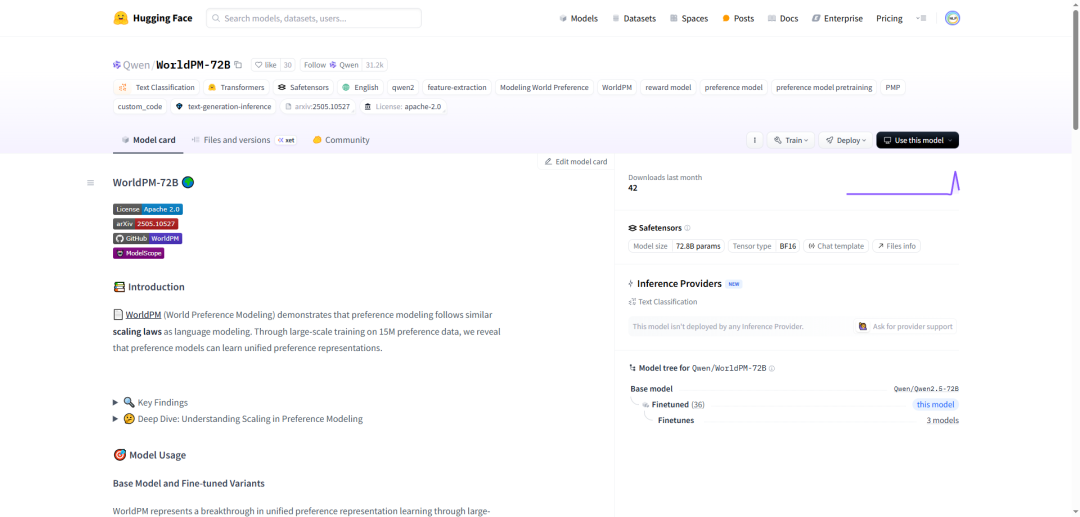Click the English language tag
Viewport: 1080px width, 517px height.
(360, 87)
